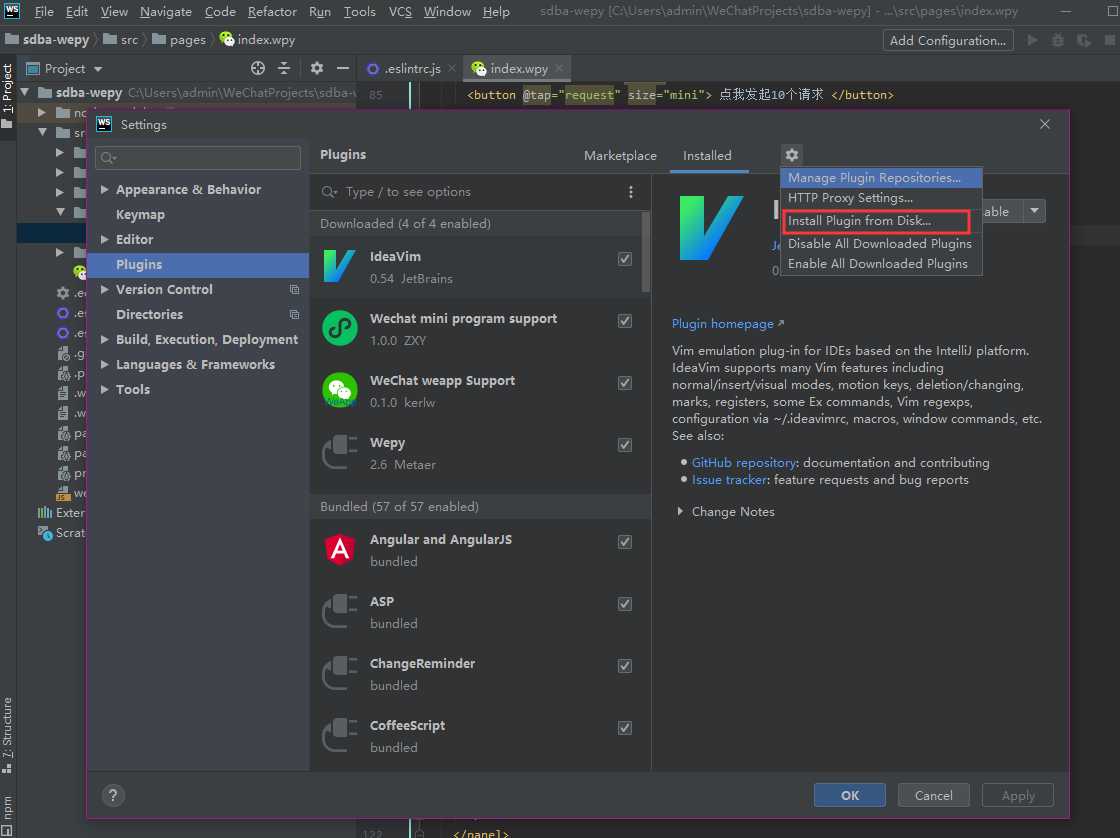The image size is (1120, 838).
Task: Open the 1: Project side tool window
Action: [7, 96]
